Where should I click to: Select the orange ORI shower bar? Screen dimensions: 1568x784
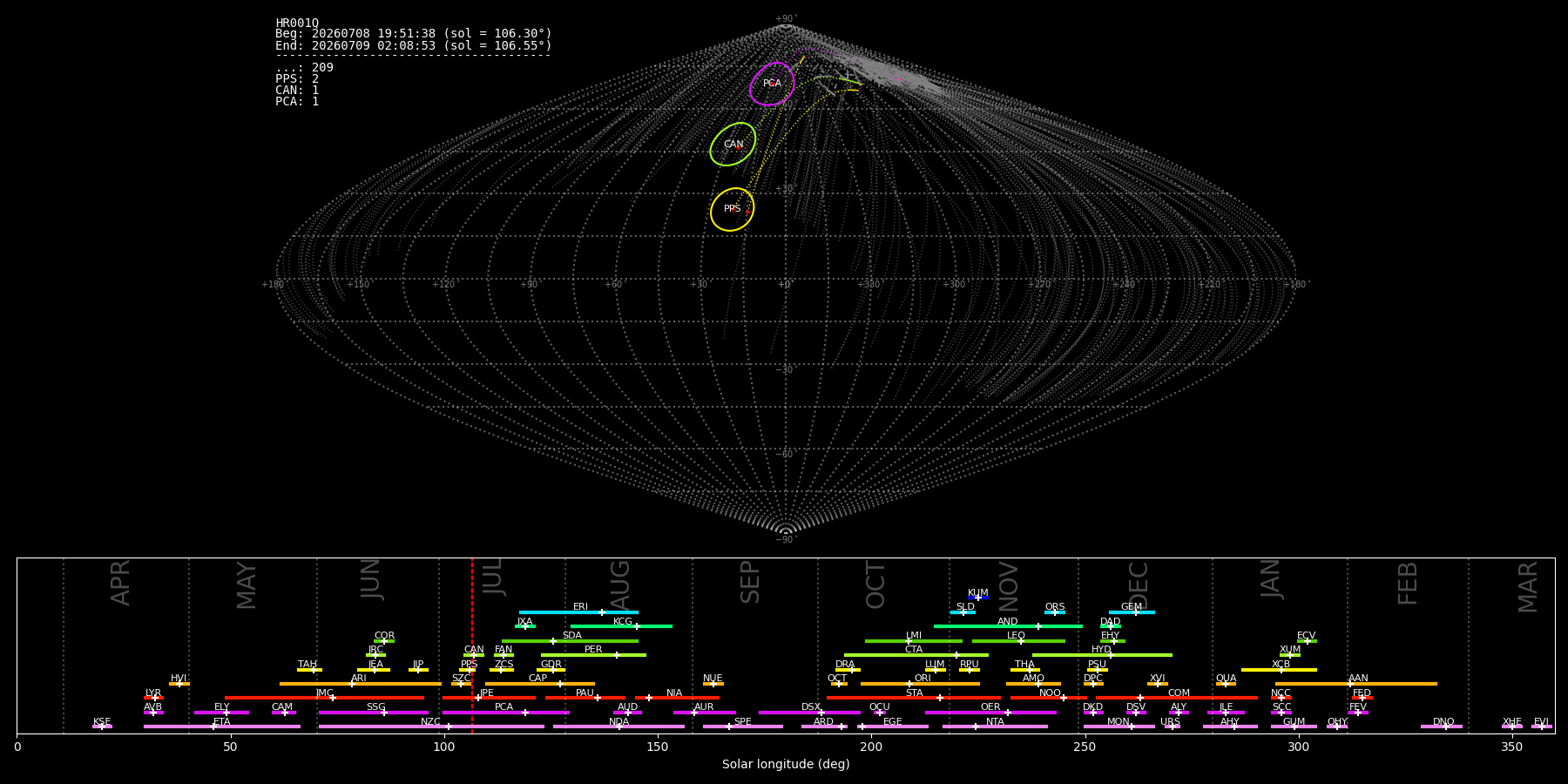(920, 684)
